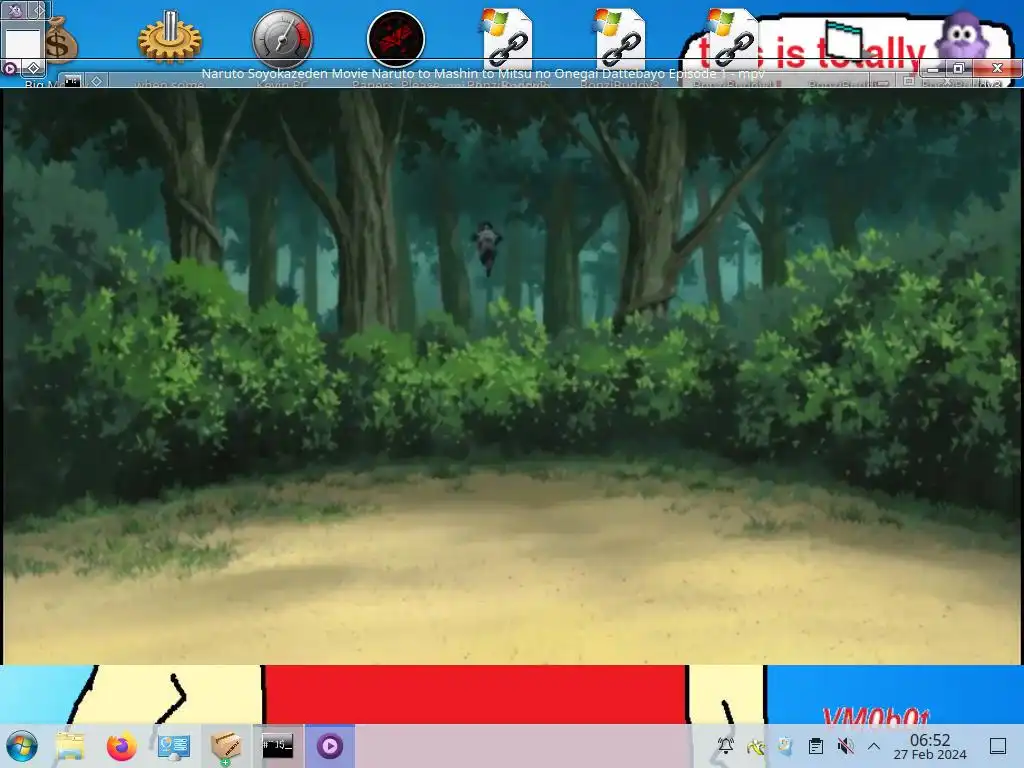Expand hidden system tray icons arrow

874,746
